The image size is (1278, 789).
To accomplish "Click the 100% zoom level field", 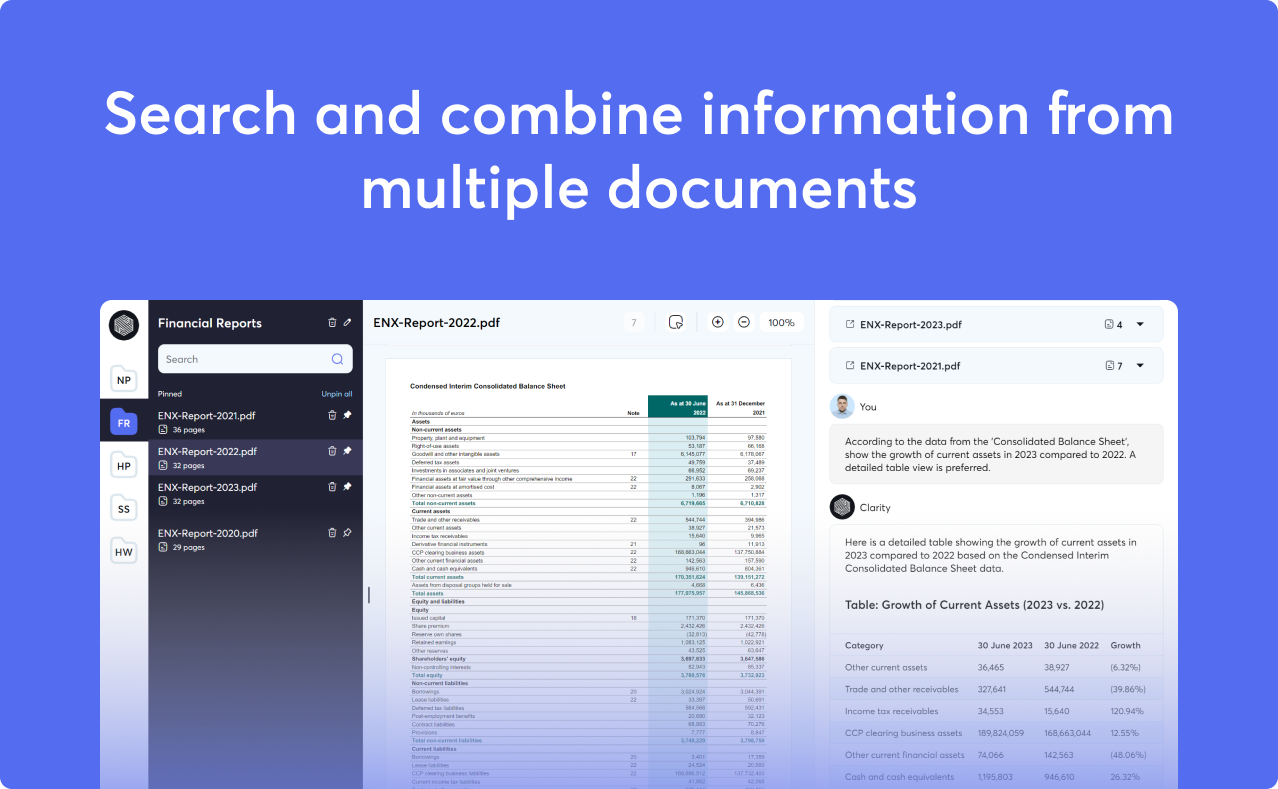I will 781,323.
